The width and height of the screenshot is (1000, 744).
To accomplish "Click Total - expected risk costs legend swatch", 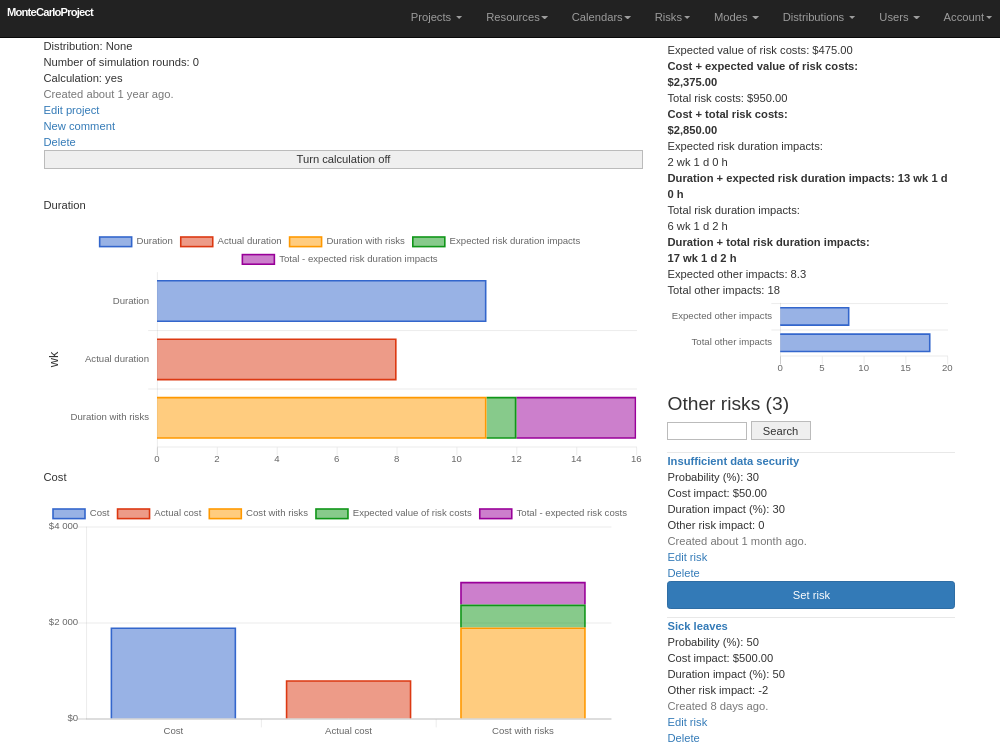I will pyautogui.click(x=495, y=514).
